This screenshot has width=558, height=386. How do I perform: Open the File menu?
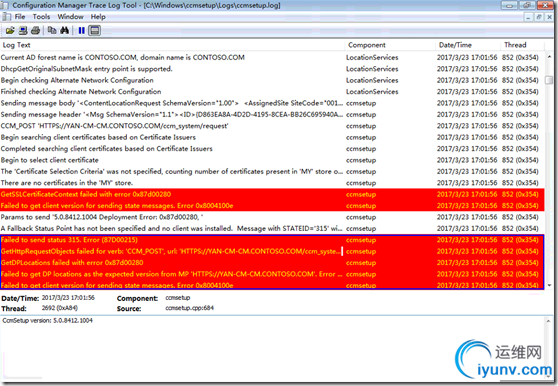[20, 17]
